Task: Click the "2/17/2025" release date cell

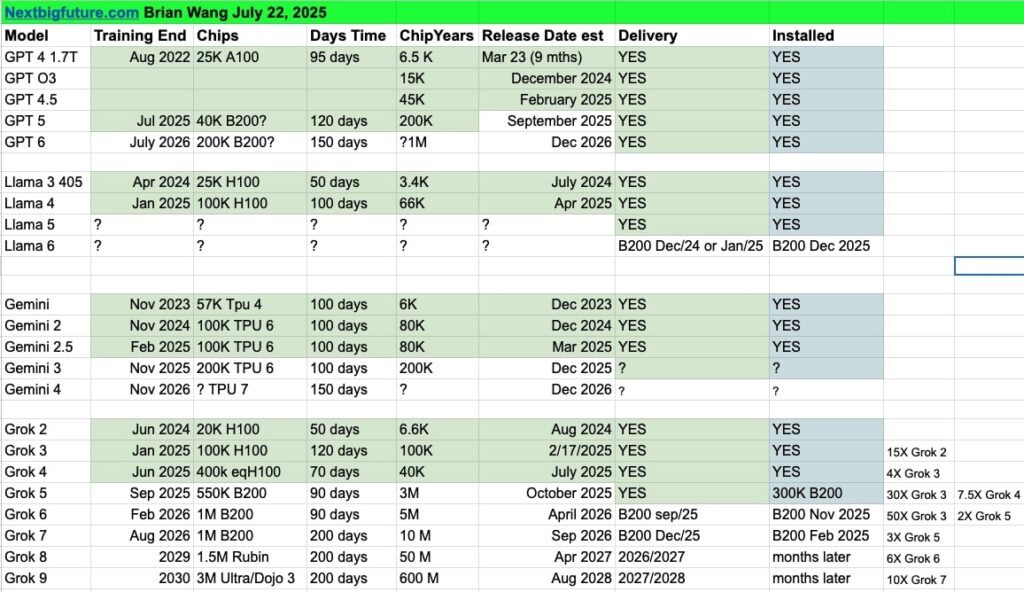Action: (547, 450)
